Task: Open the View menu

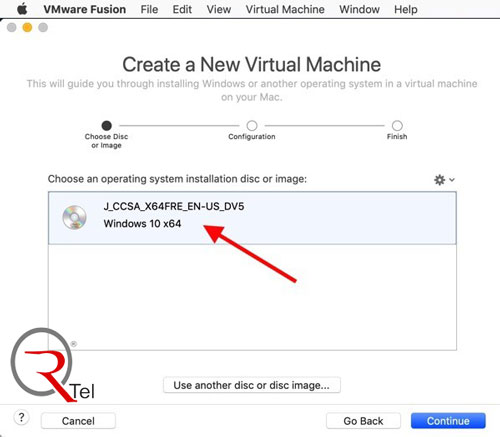Action: 219,9
